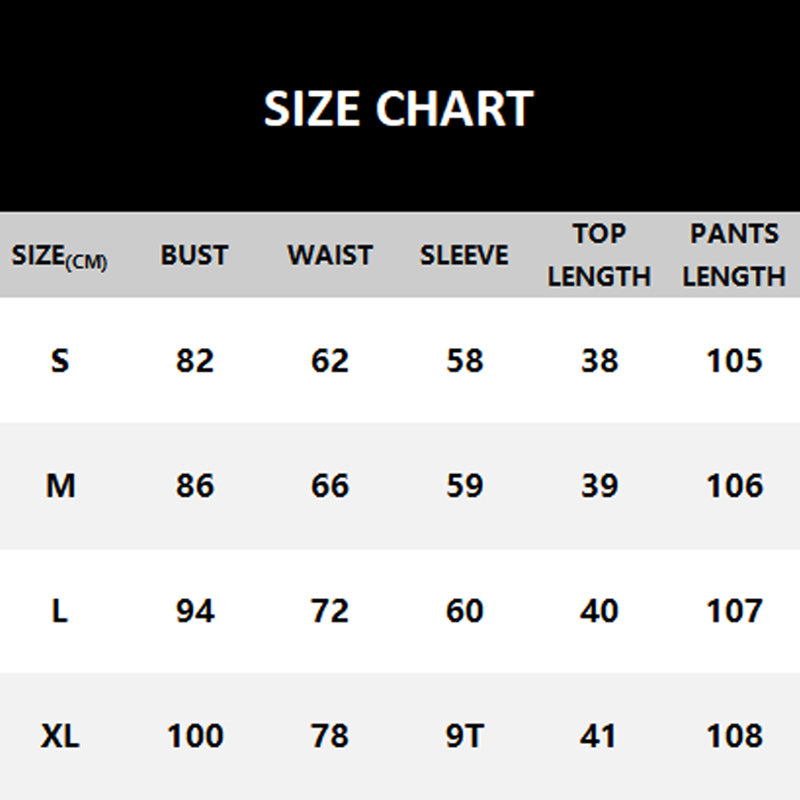Select the WAIST column header
The image size is (800, 800).
[330, 255]
